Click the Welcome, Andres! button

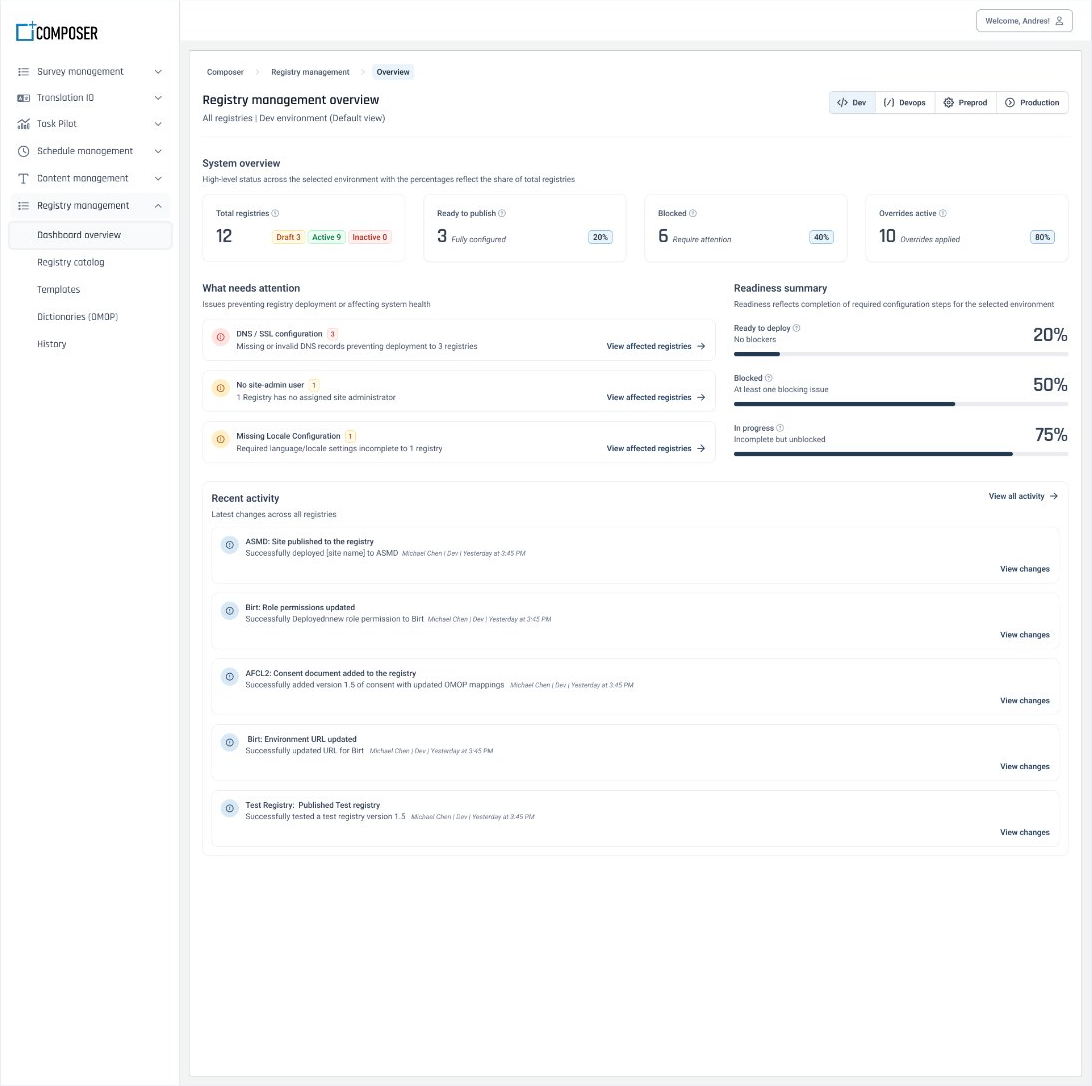click(x=1024, y=21)
